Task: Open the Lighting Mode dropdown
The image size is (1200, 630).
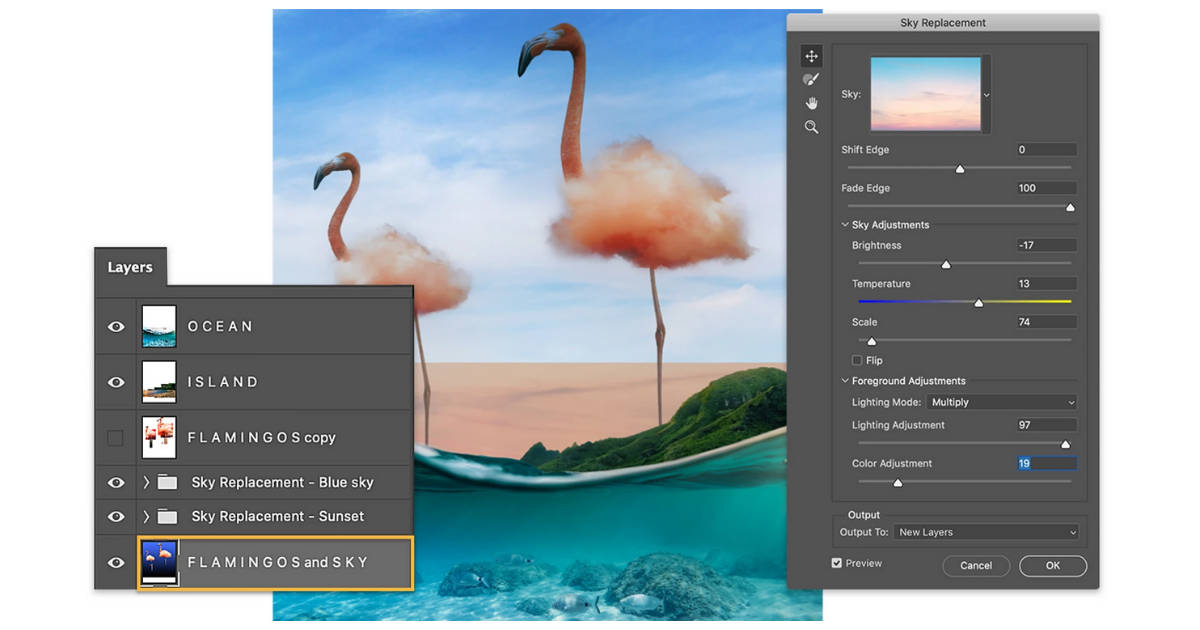Action: [1001, 401]
